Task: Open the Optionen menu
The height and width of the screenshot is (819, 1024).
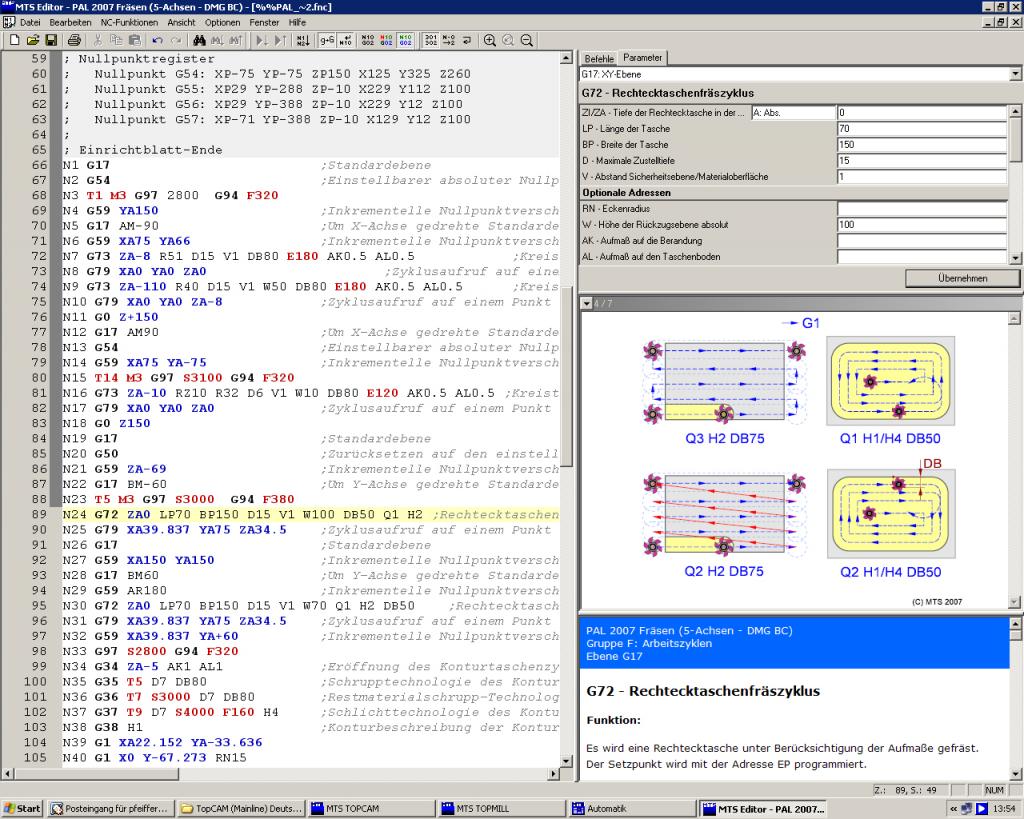Action: 223,22
